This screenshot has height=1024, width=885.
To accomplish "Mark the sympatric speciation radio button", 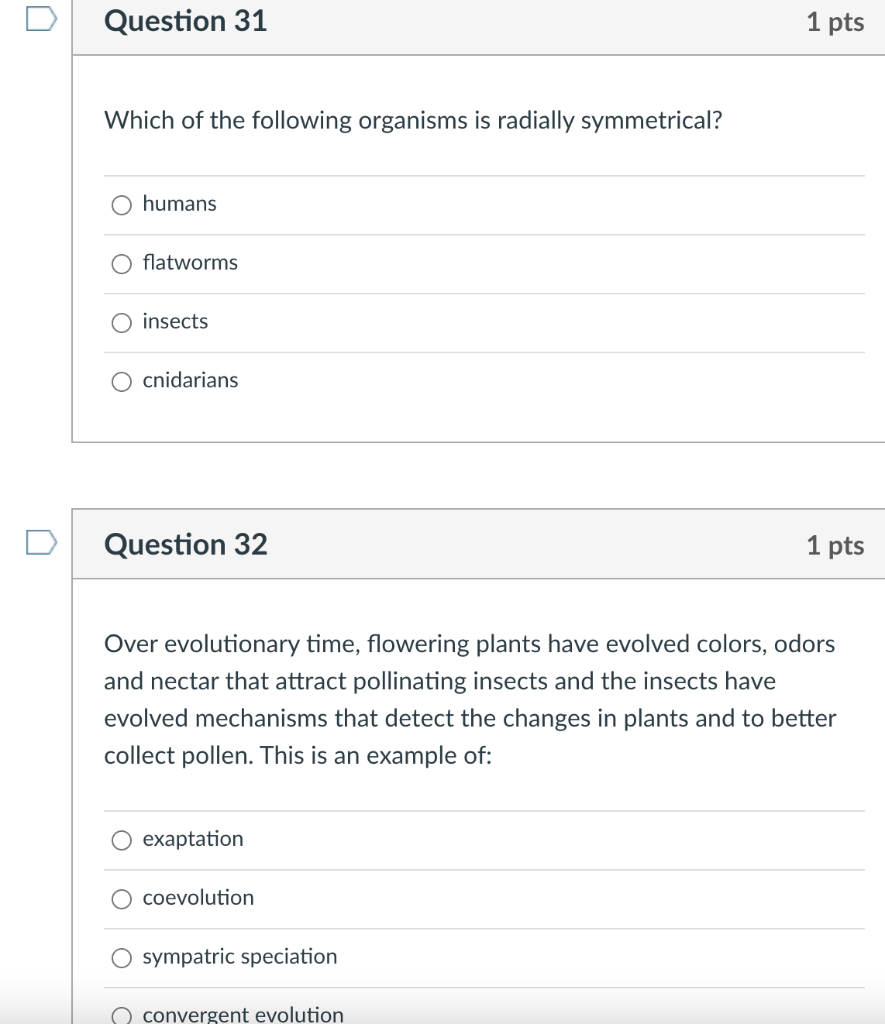I will coord(122,958).
